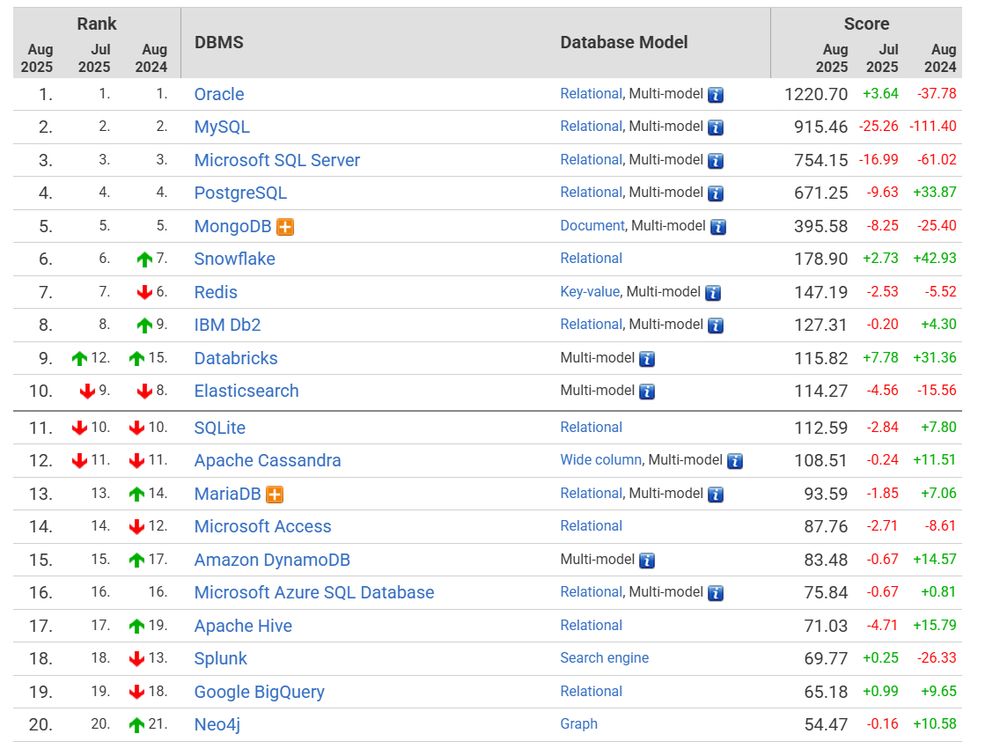Click info icon in Apache Cassandra's row
Image resolution: width=1000 pixels, height=747 pixels.
tap(735, 461)
